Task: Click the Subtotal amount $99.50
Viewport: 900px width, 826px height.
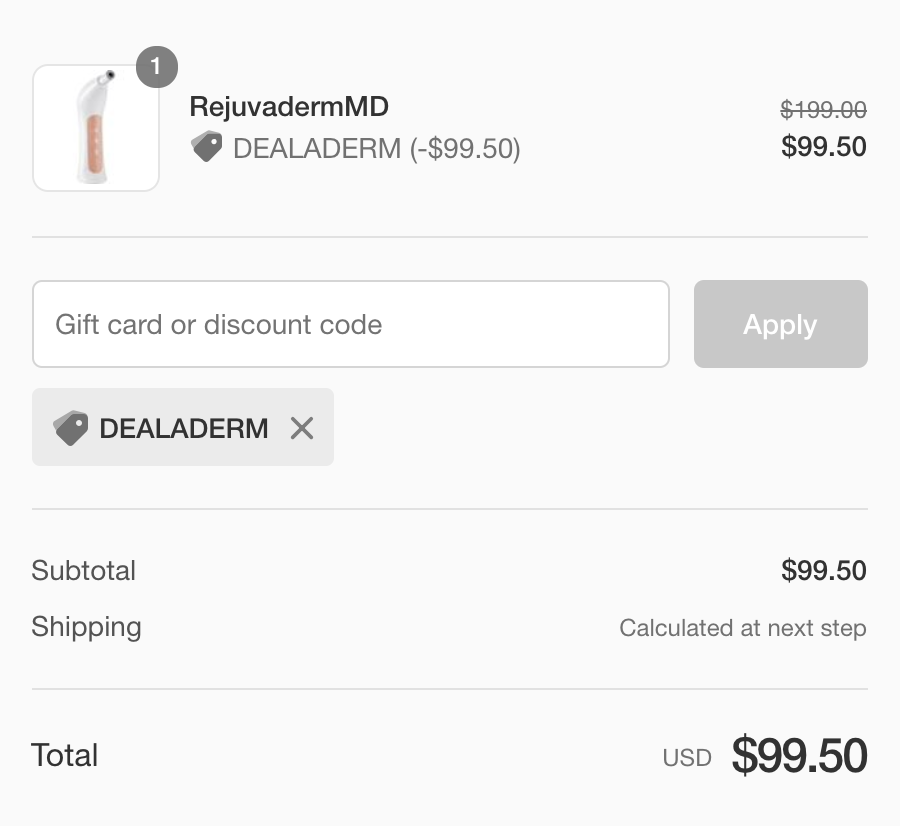Action: pyautogui.click(x=824, y=571)
